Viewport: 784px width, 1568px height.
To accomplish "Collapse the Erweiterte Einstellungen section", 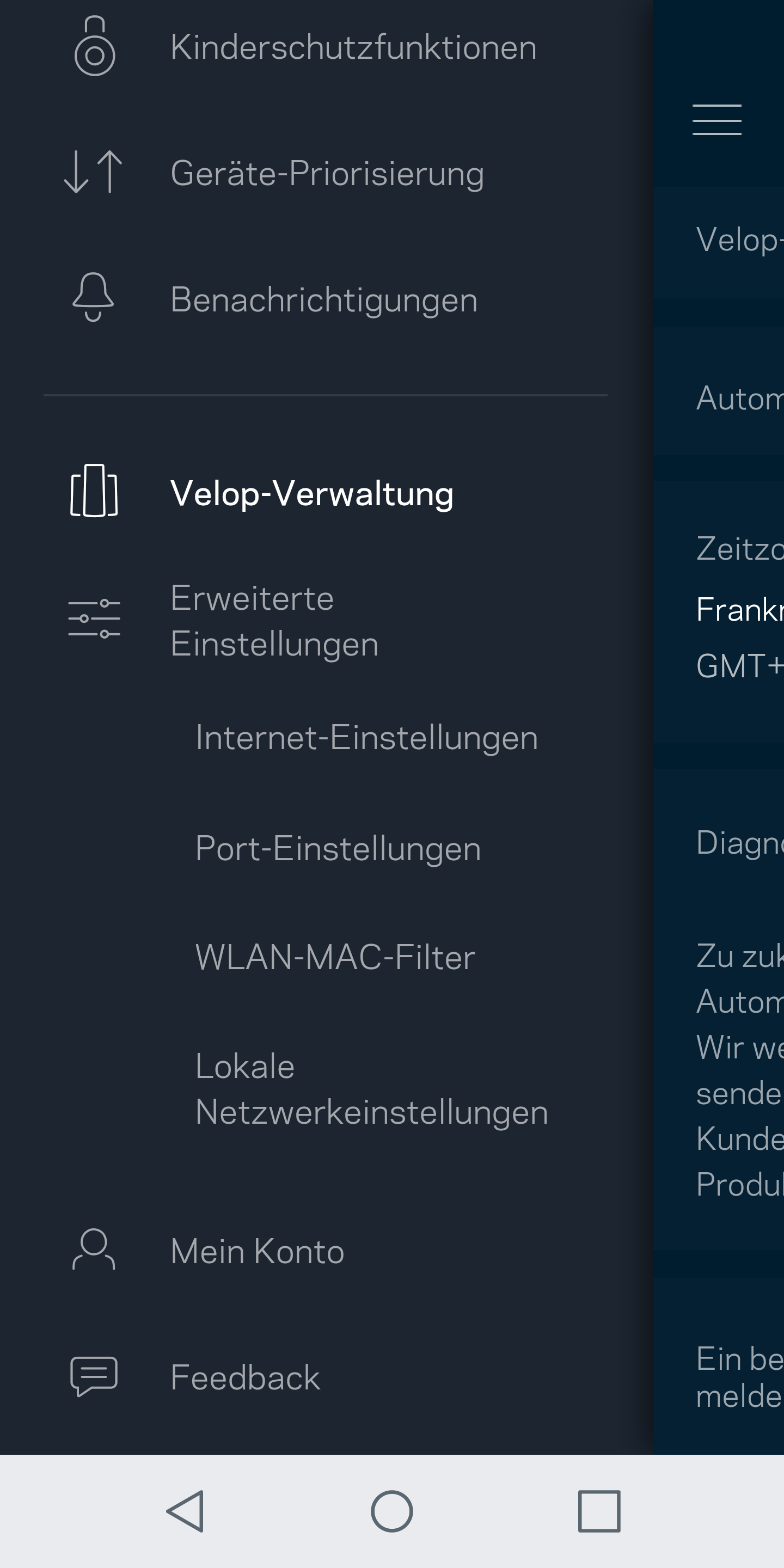I will pyautogui.click(x=274, y=621).
